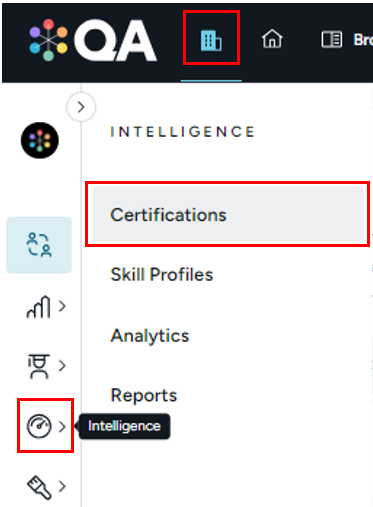This screenshot has height=507, width=373.
Task: Expand the sidebar with round chevron button
Action: 81,107
